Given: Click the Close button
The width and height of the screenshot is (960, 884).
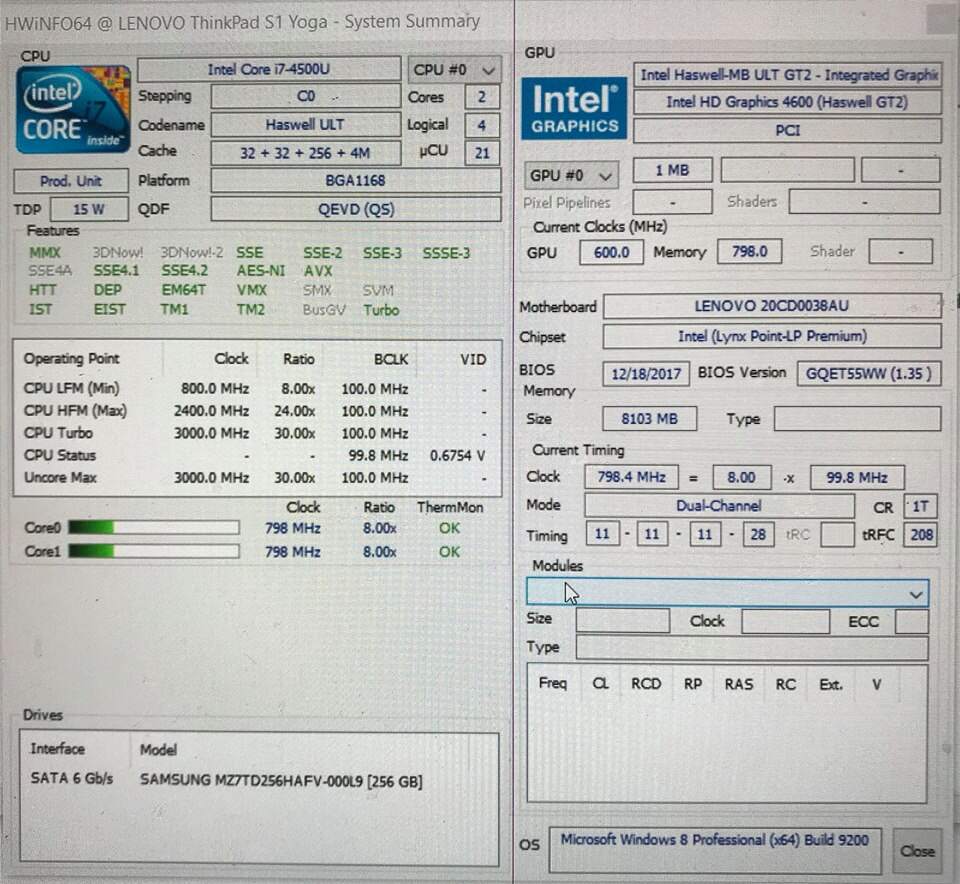Looking at the screenshot, I should click(x=917, y=850).
